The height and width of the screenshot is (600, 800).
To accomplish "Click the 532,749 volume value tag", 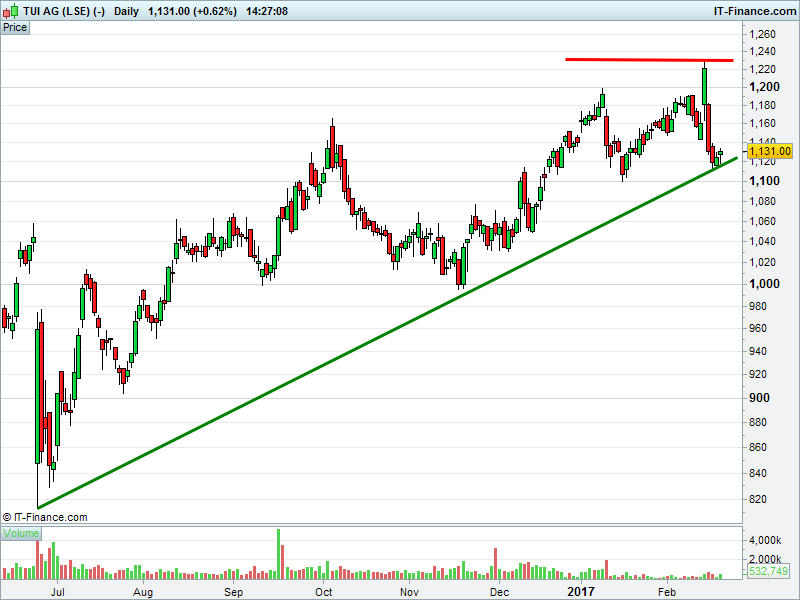I will click(769, 571).
